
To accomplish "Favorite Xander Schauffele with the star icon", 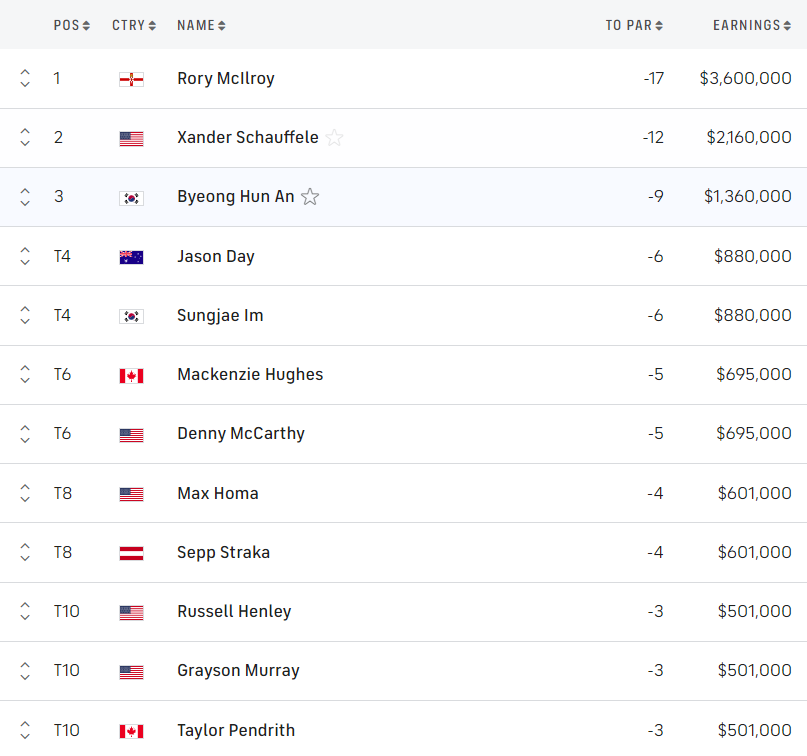I will [334, 138].
